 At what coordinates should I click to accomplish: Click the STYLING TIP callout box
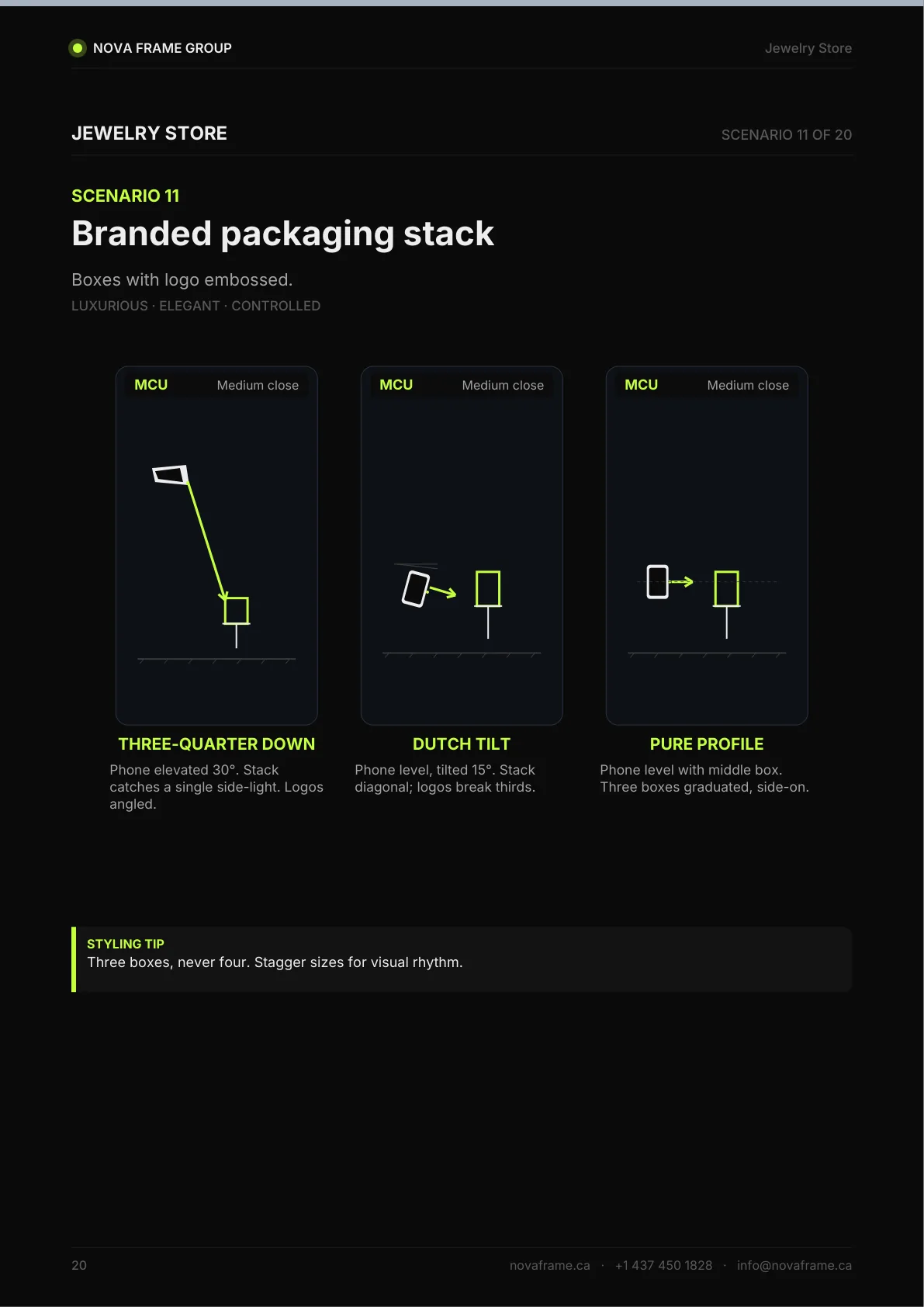(462, 959)
